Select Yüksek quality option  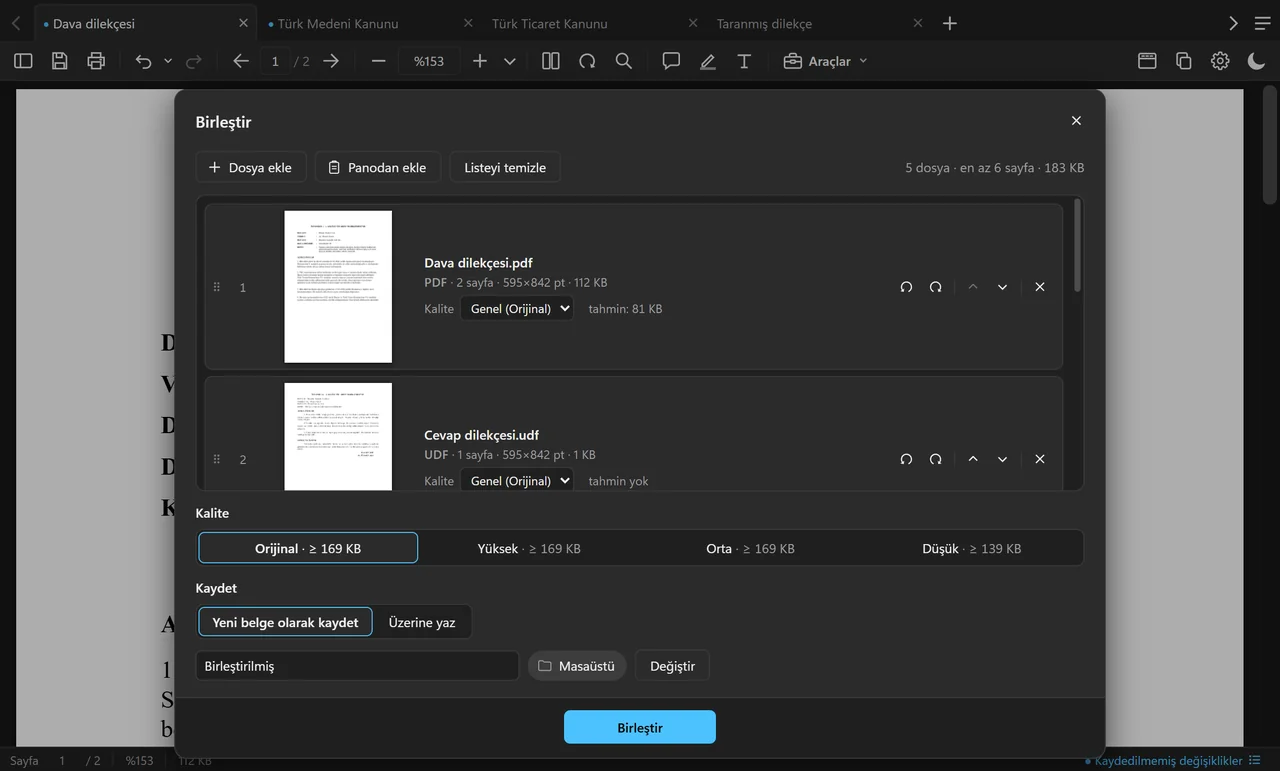529,548
